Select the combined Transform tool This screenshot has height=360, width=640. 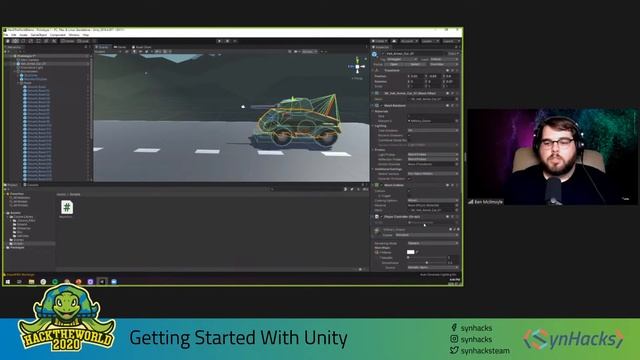tap(47, 41)
